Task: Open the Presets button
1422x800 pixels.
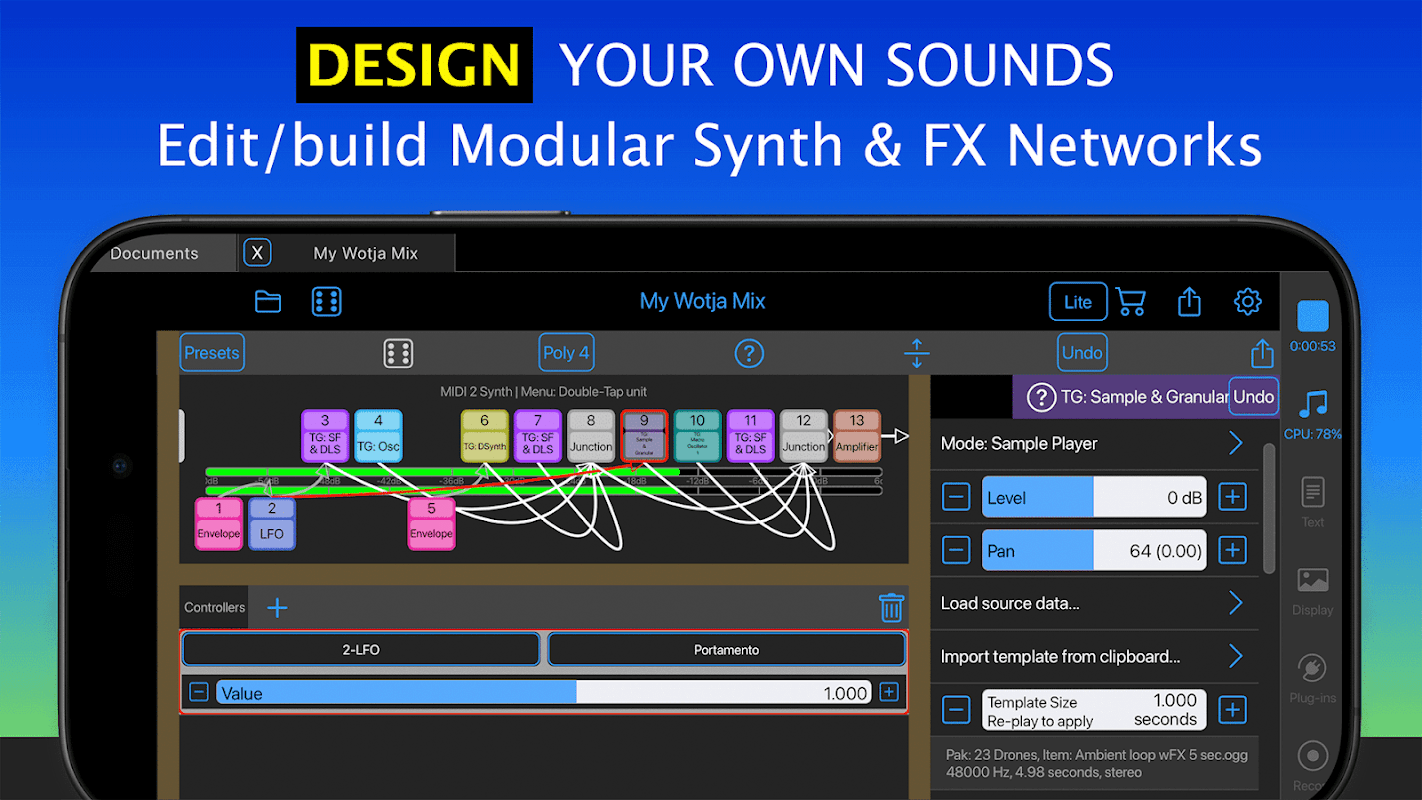Action: pos(212,353)
